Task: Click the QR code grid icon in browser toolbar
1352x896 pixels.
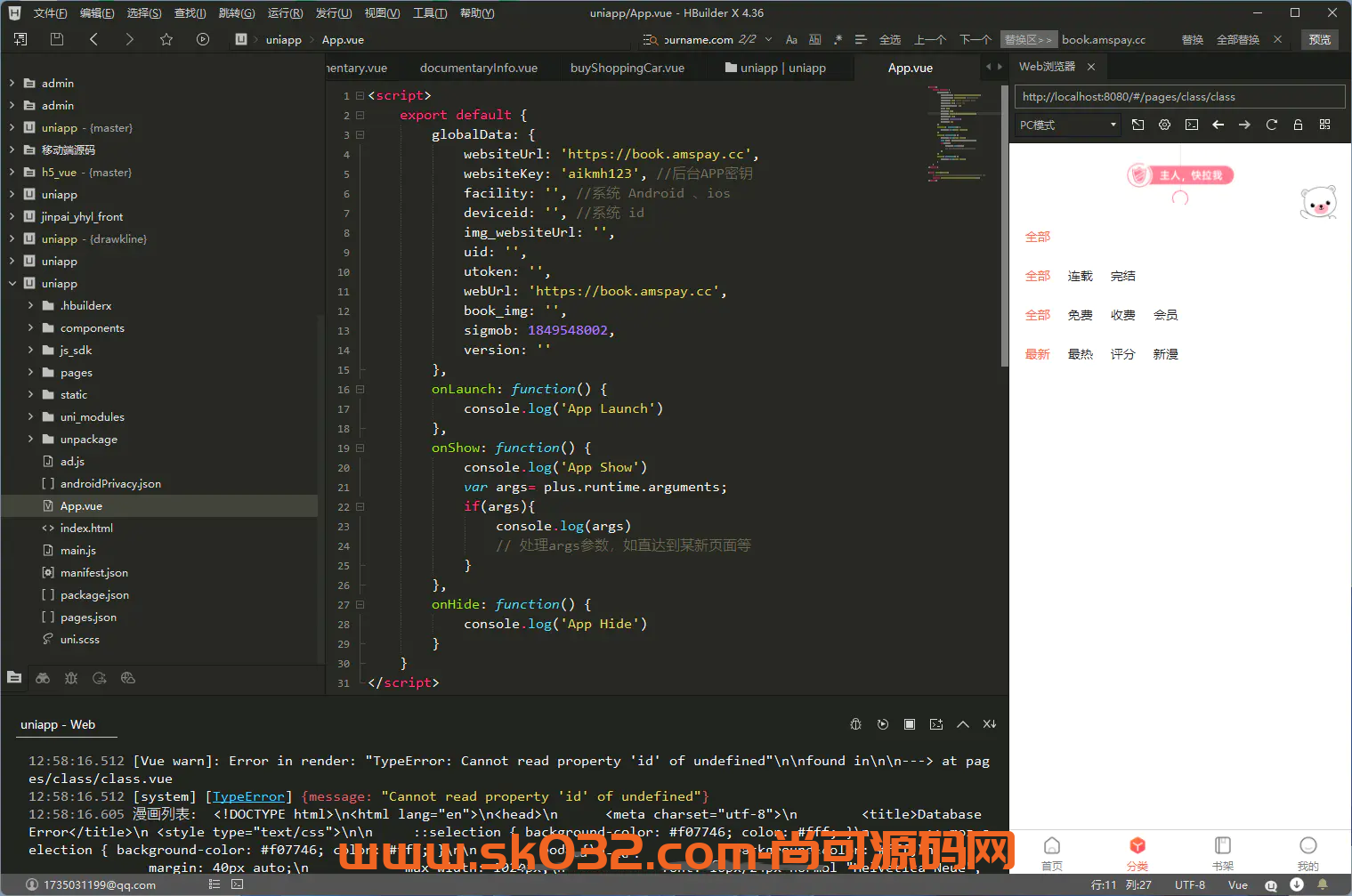Action: [1324, 125]
